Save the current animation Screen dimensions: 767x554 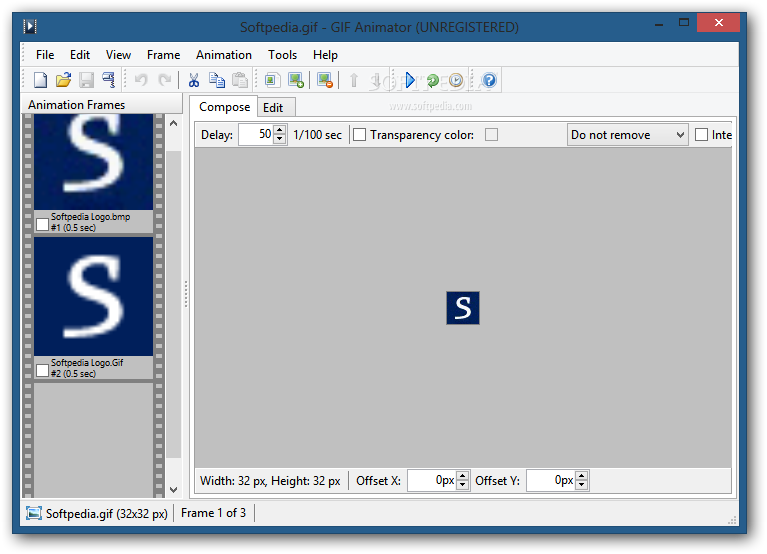click(x=87, y=80)
